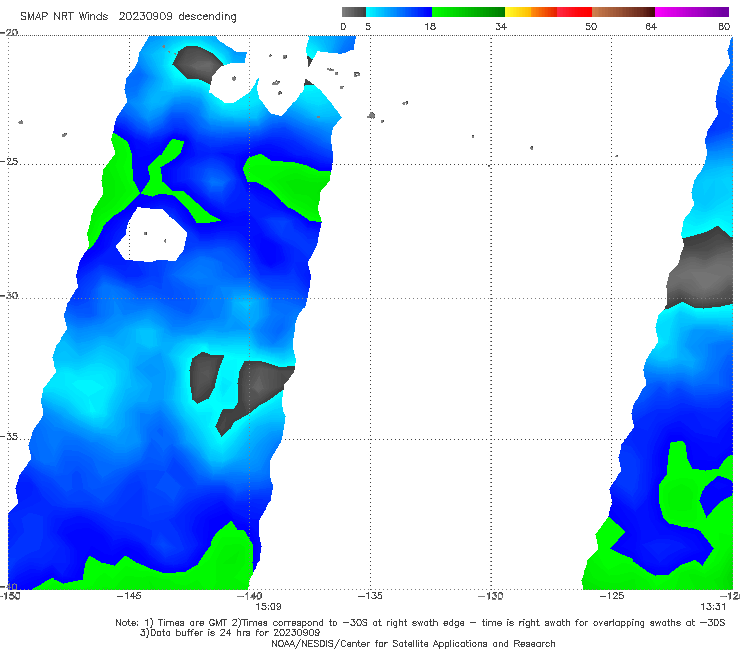Click the colorbar label '64'
The height and width of the screenshot is (650, 740).
(651, 26)
